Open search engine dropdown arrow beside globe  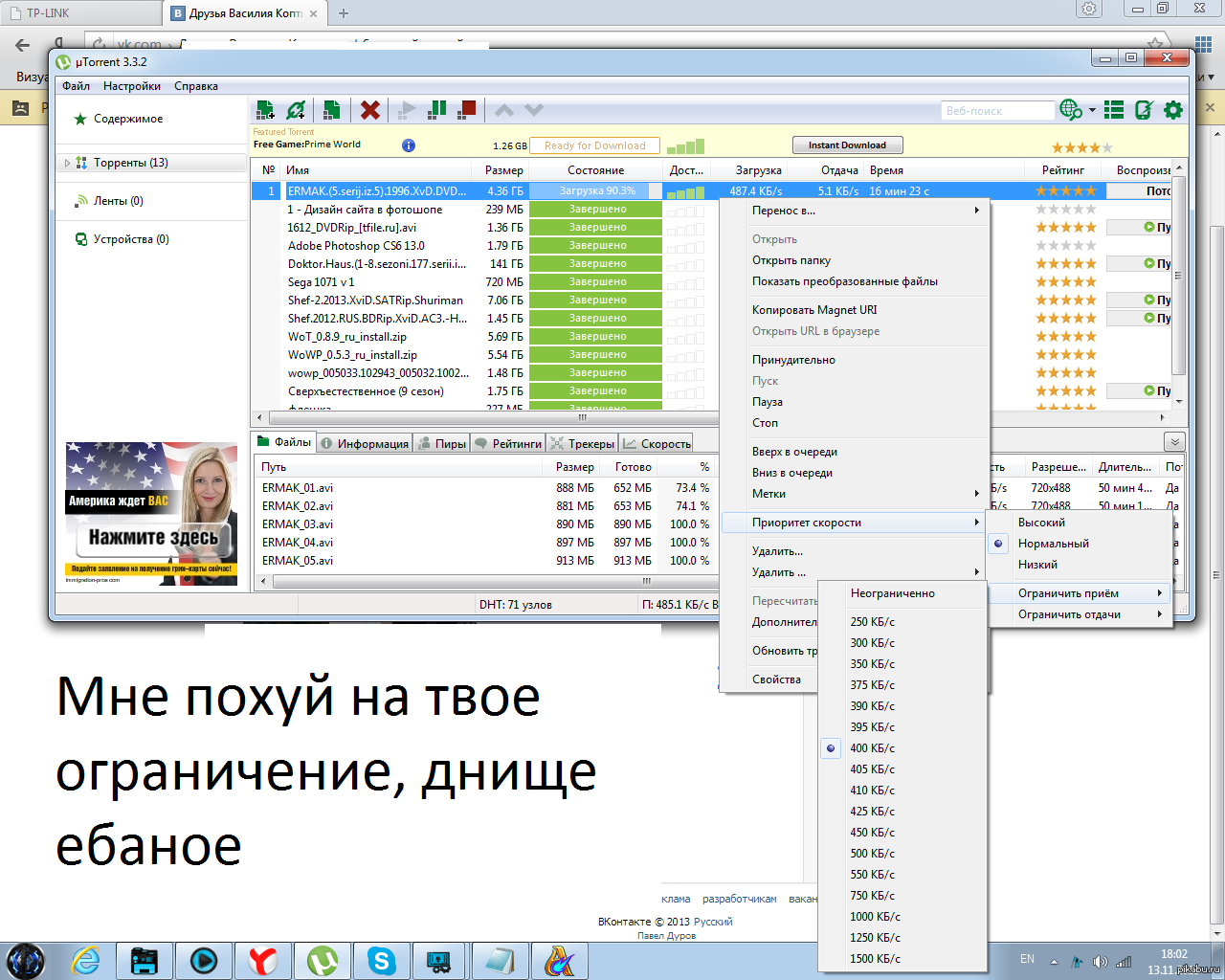pyautogui.click(x=1092, y=110)
